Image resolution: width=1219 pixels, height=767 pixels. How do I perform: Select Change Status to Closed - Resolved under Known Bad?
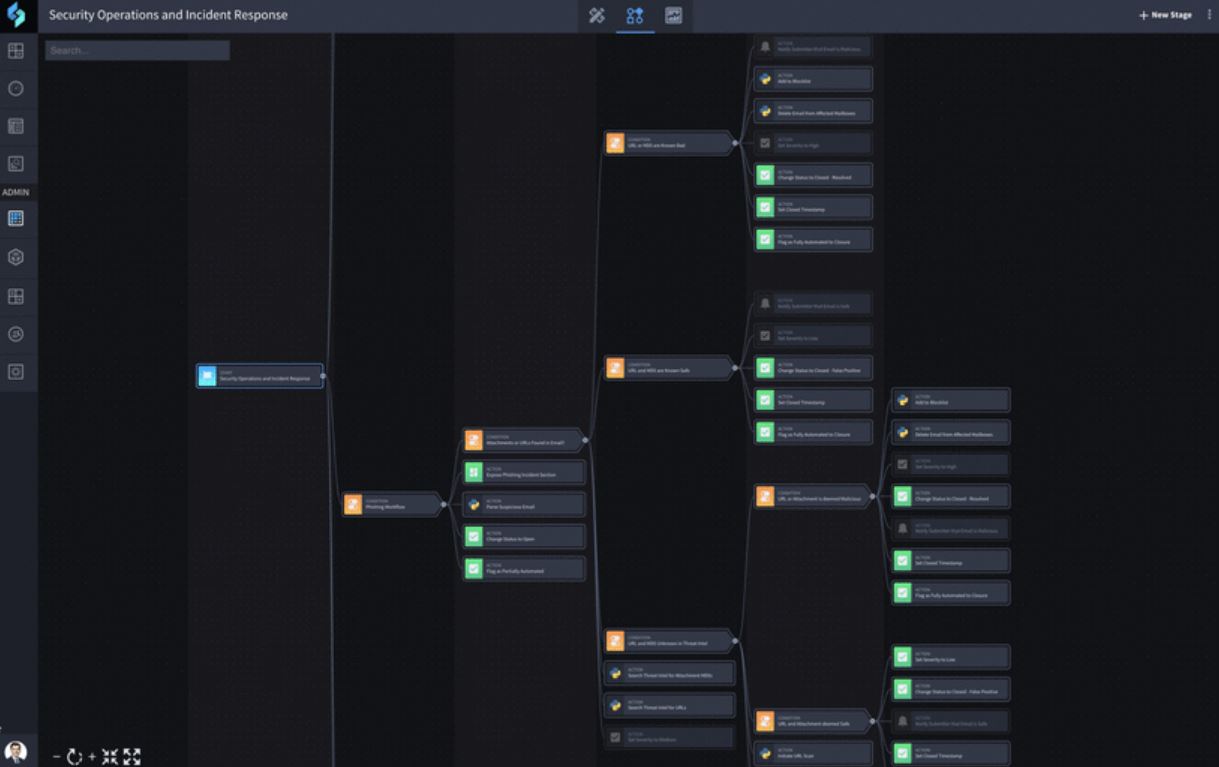coord(813,175)
